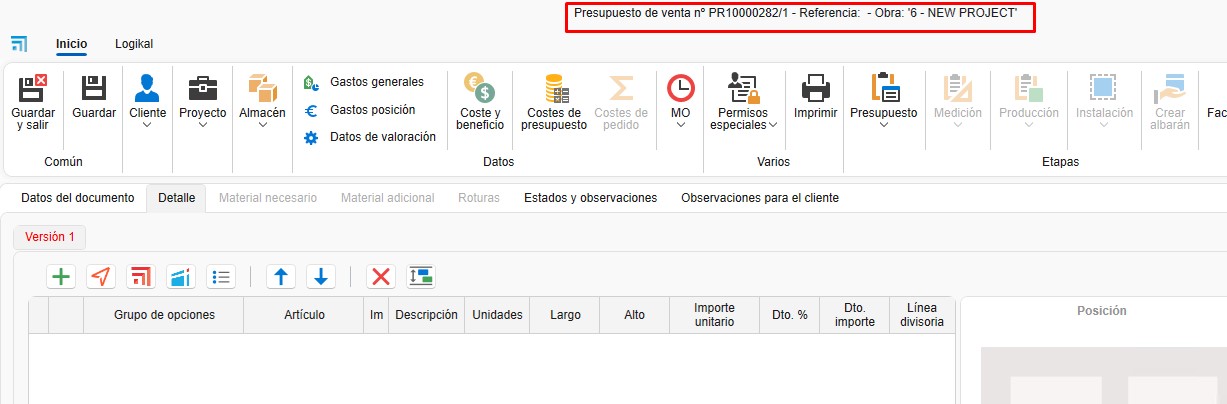Switch to the Inicio ribbon tab

click(x=71, y=44)
